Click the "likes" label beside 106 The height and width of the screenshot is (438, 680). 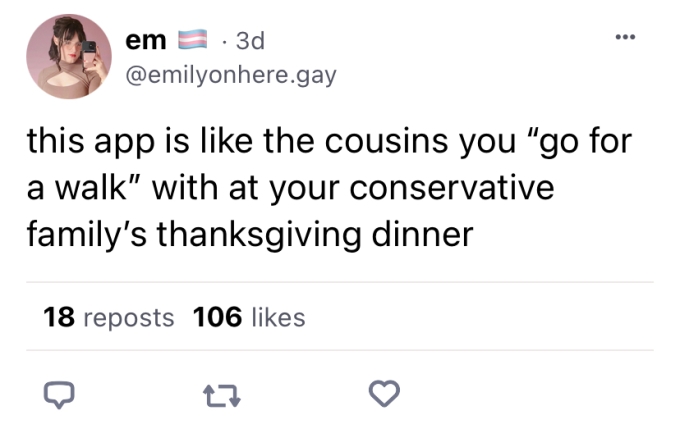click(x=278, y=318)
